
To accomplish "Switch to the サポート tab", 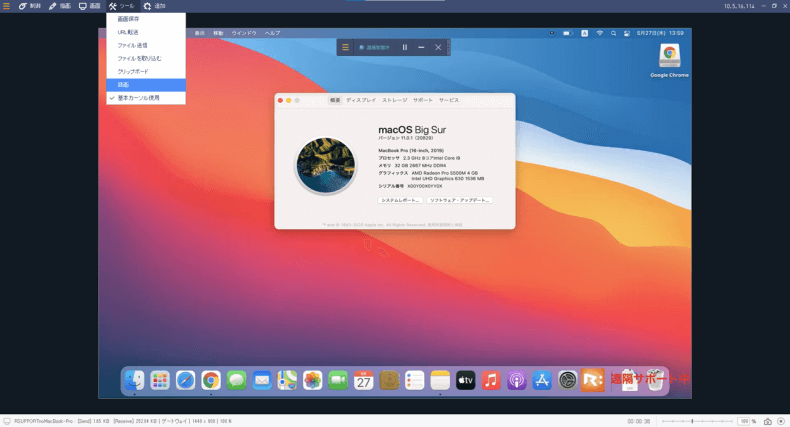I will (423, 100).
